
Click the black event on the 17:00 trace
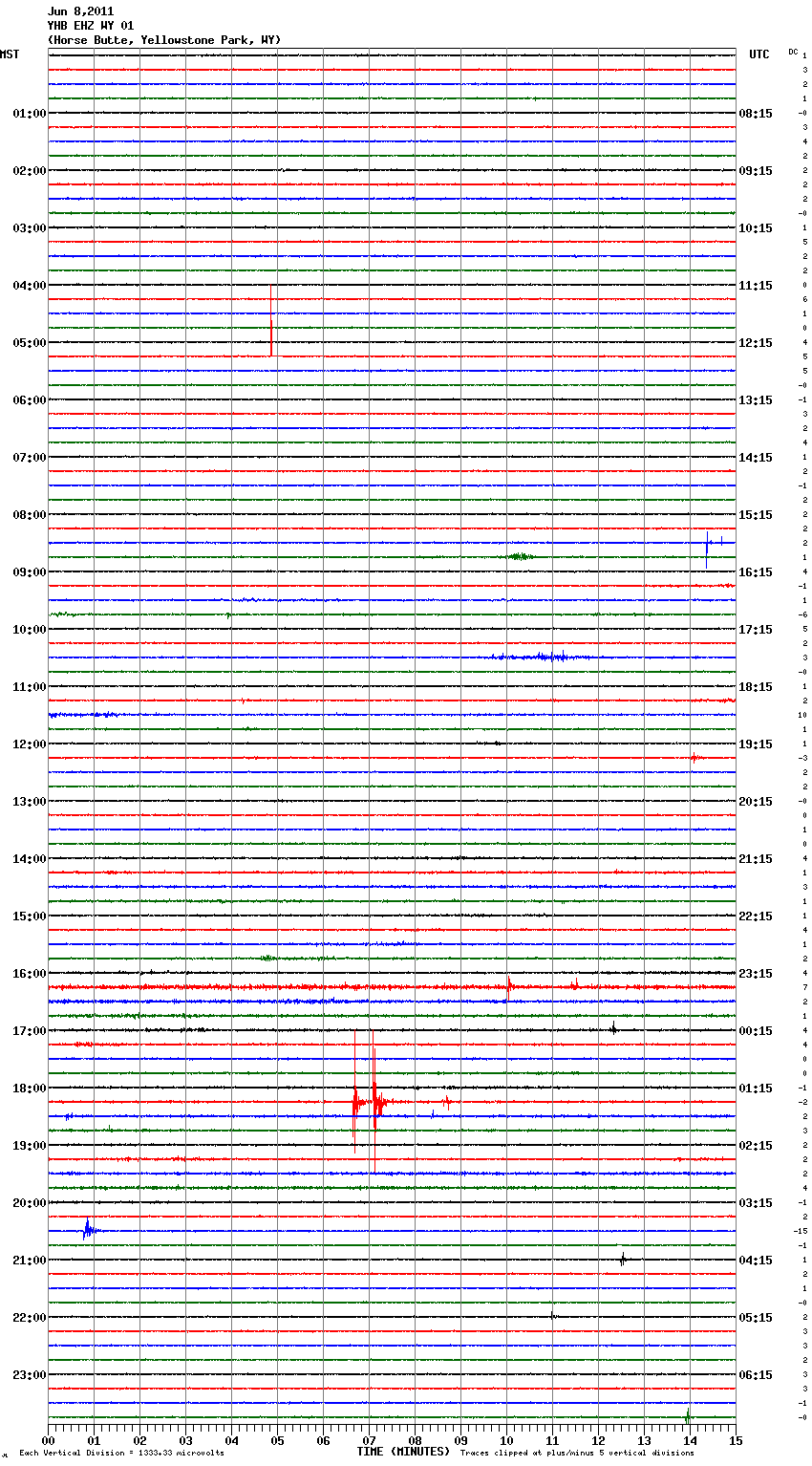(x=613, y=1029)
